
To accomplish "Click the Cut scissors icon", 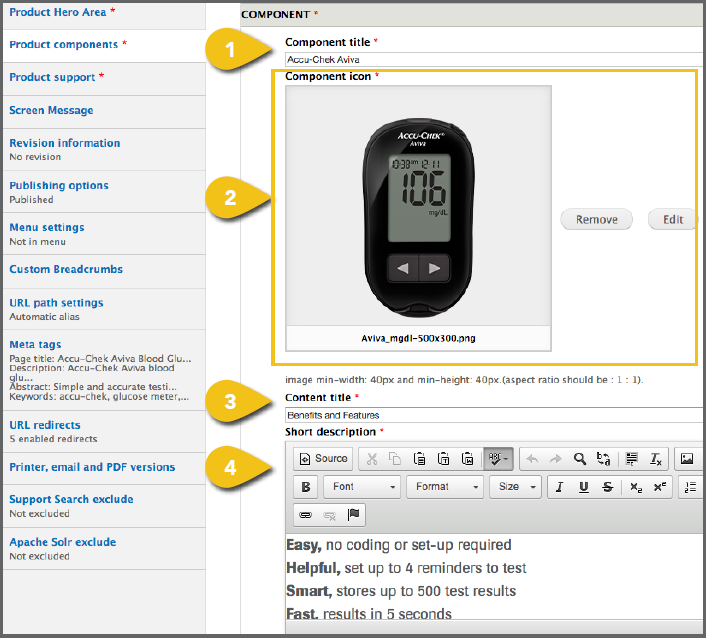I will (372, 459).
